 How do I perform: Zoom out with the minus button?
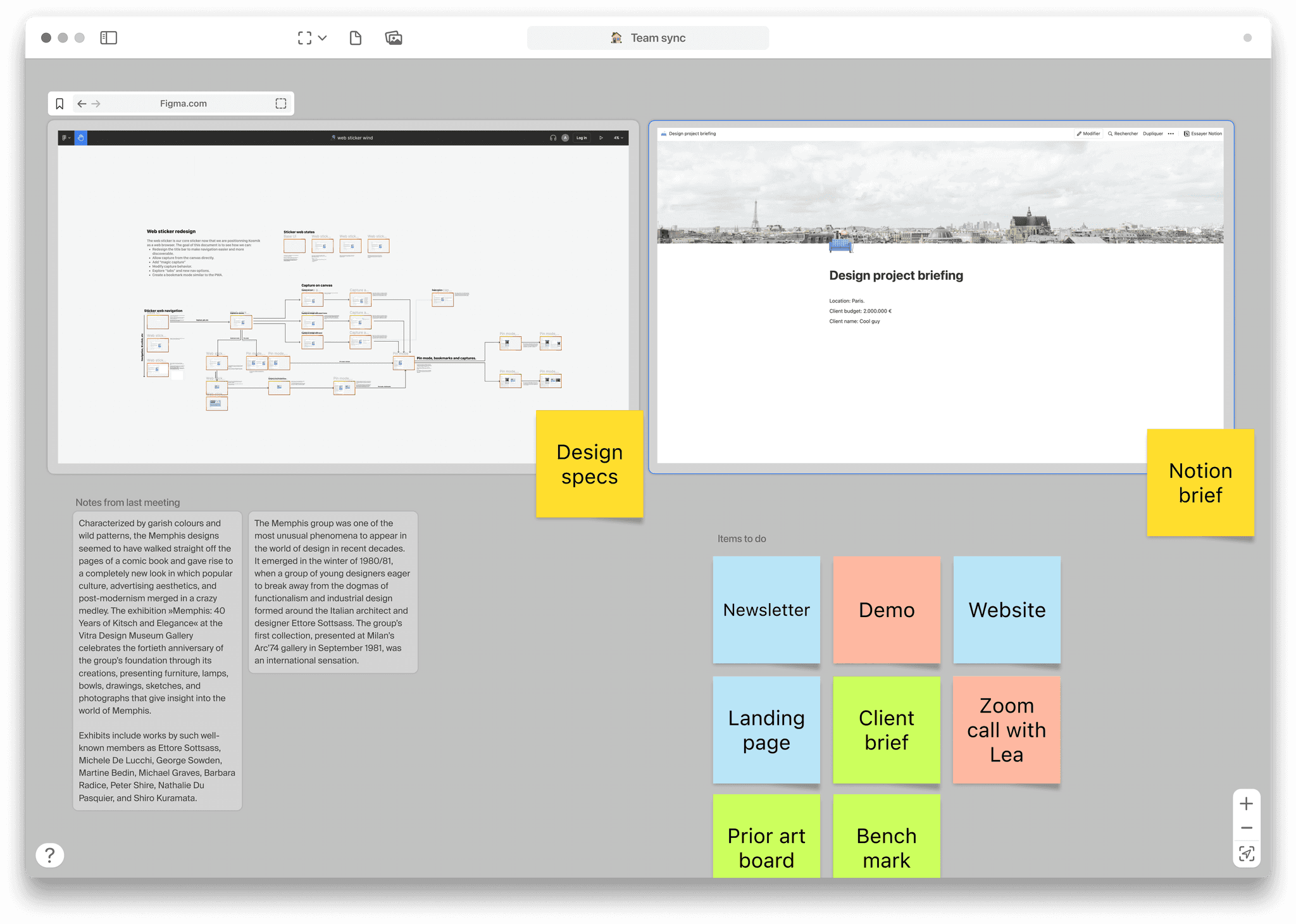click(x=1246, y=828)
